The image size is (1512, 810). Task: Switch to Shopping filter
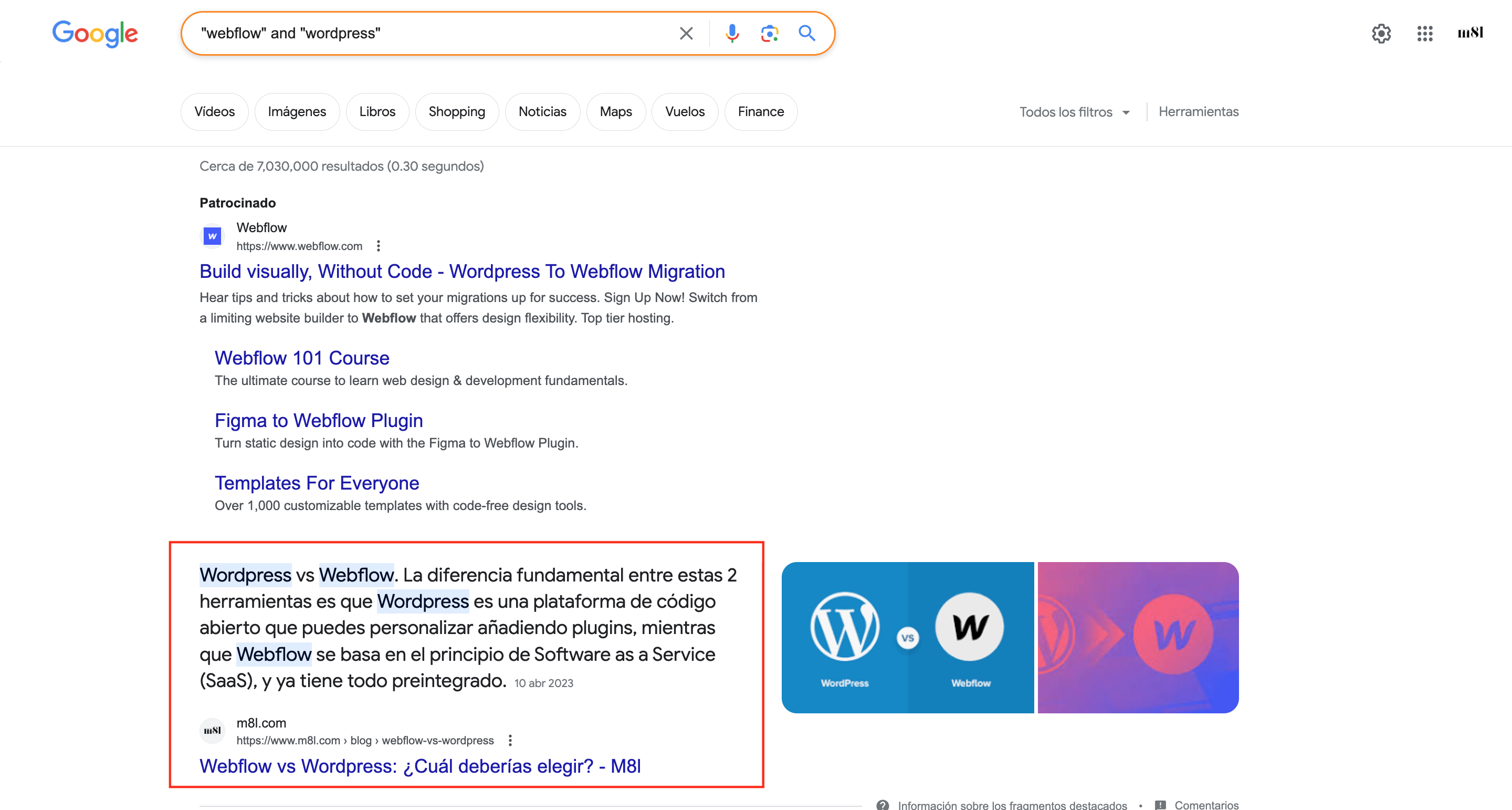click(457, 111)
